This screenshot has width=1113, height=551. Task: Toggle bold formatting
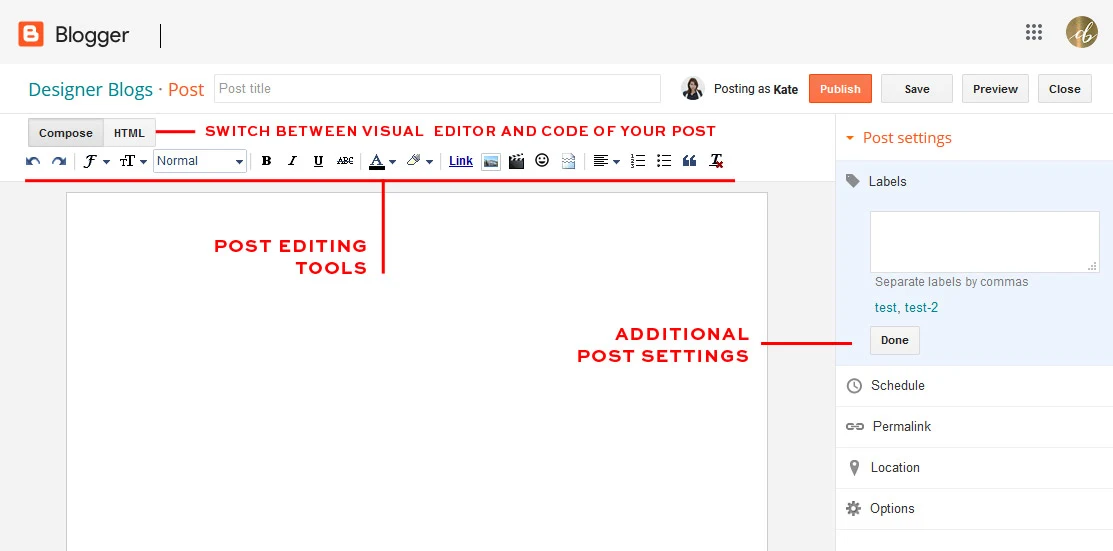pos(266,161)
